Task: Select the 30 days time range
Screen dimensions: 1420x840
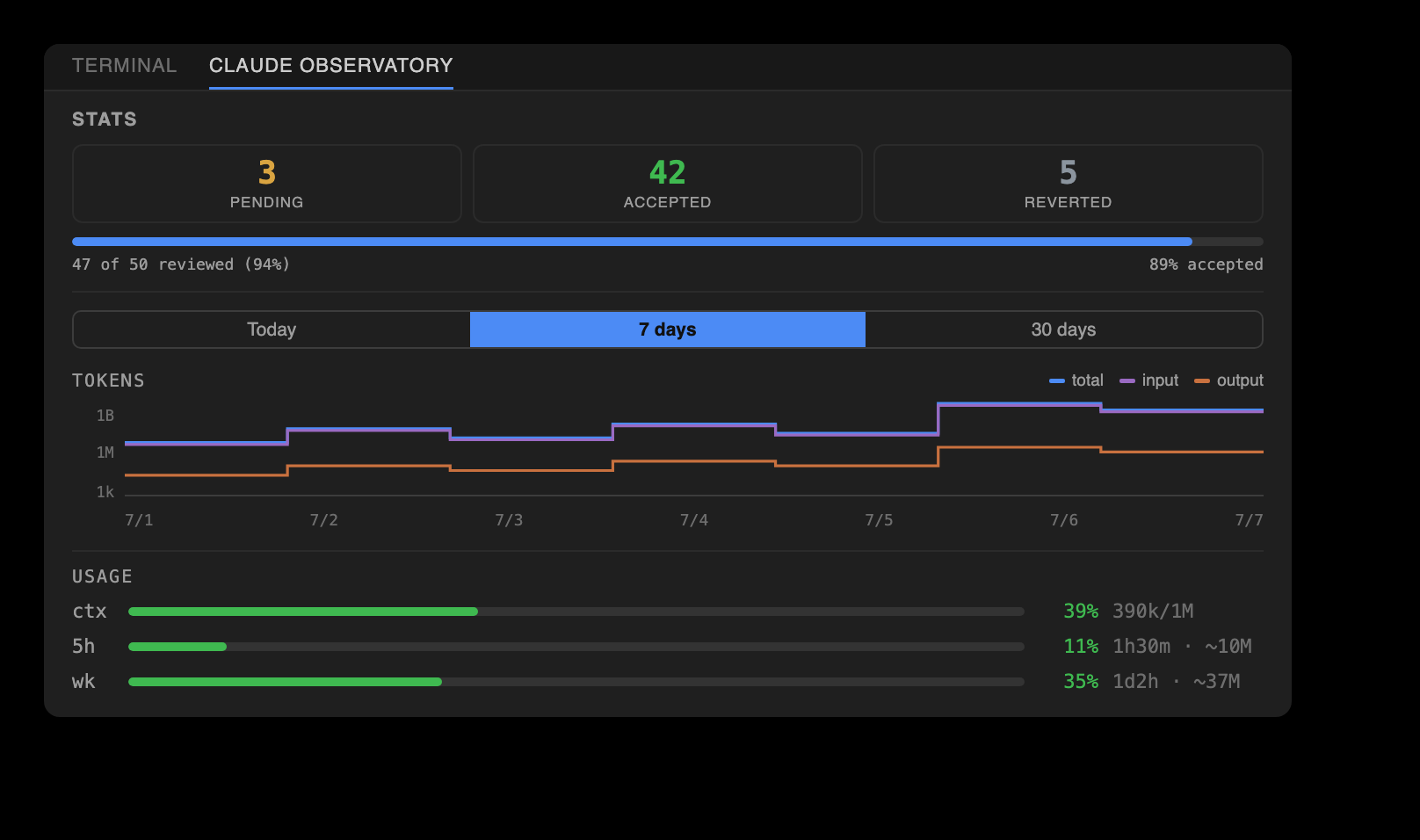Action: 1063,329
